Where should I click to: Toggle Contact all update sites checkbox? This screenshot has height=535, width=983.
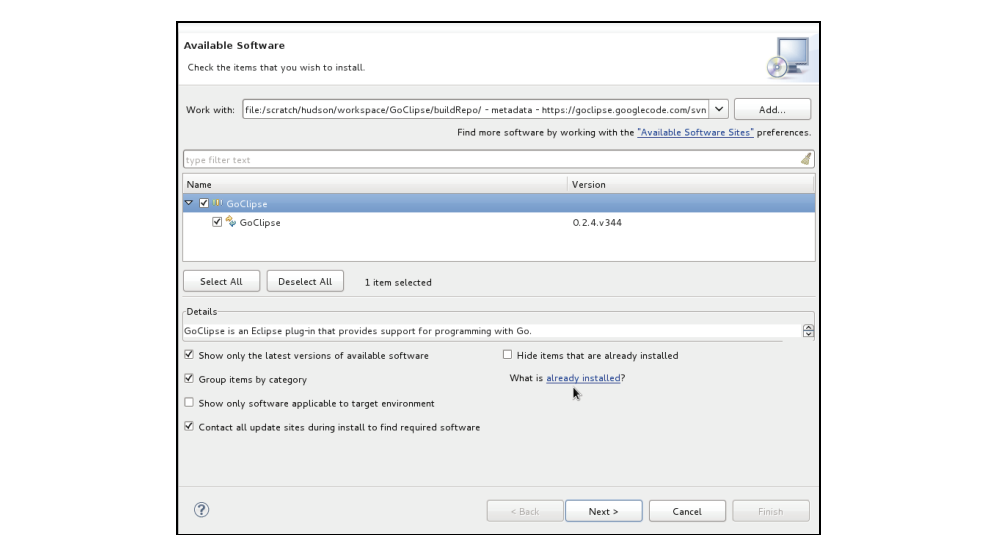coord(189,426)
